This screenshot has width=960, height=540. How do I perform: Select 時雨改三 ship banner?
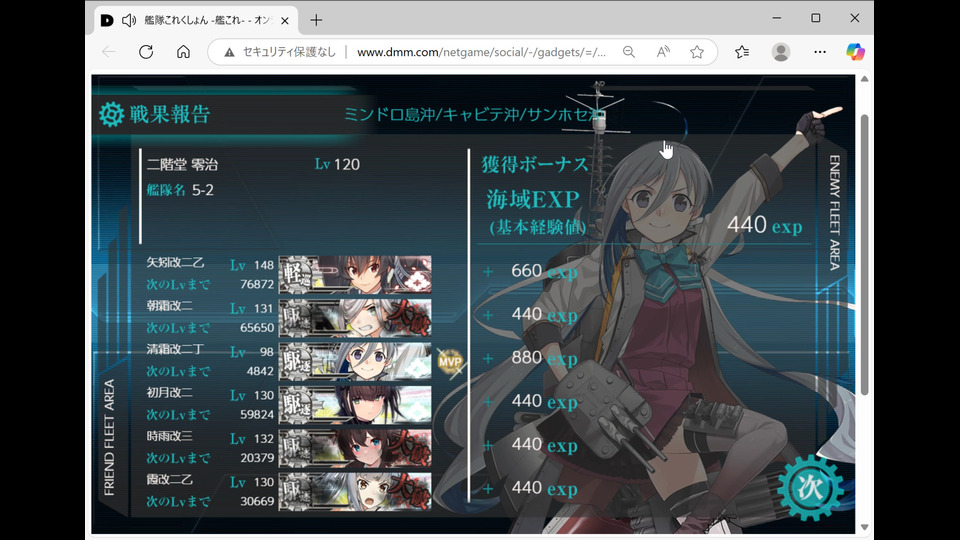tap(355, 448)
